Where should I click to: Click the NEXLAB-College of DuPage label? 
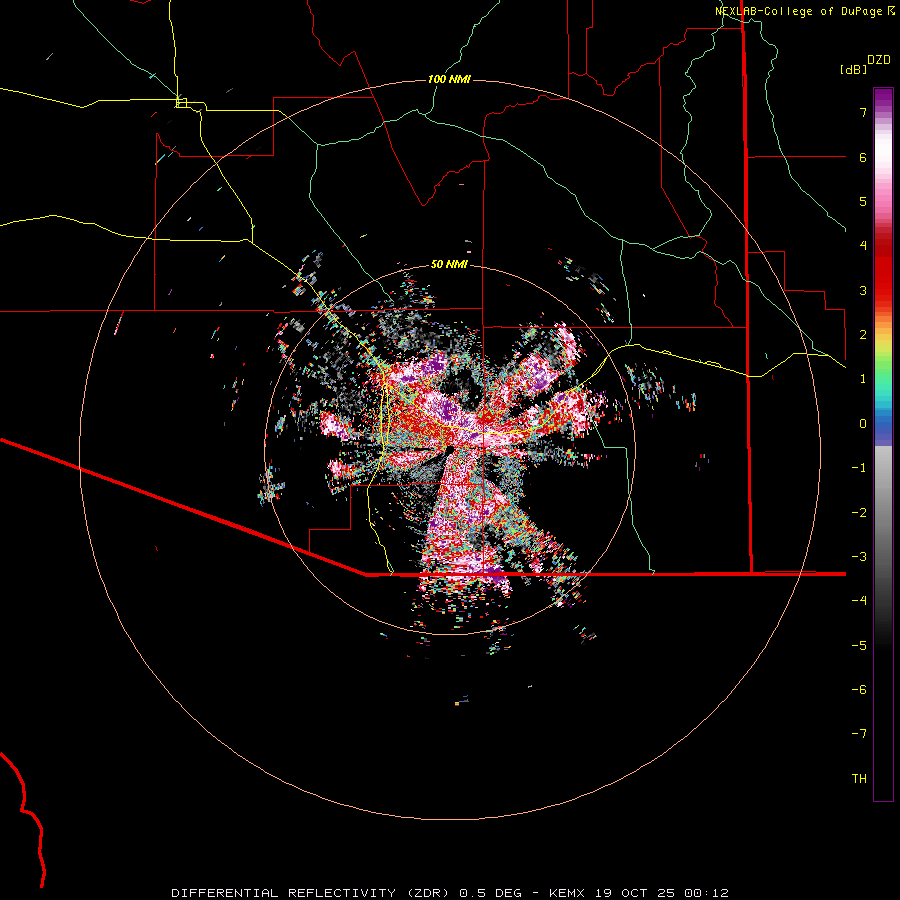800,11
